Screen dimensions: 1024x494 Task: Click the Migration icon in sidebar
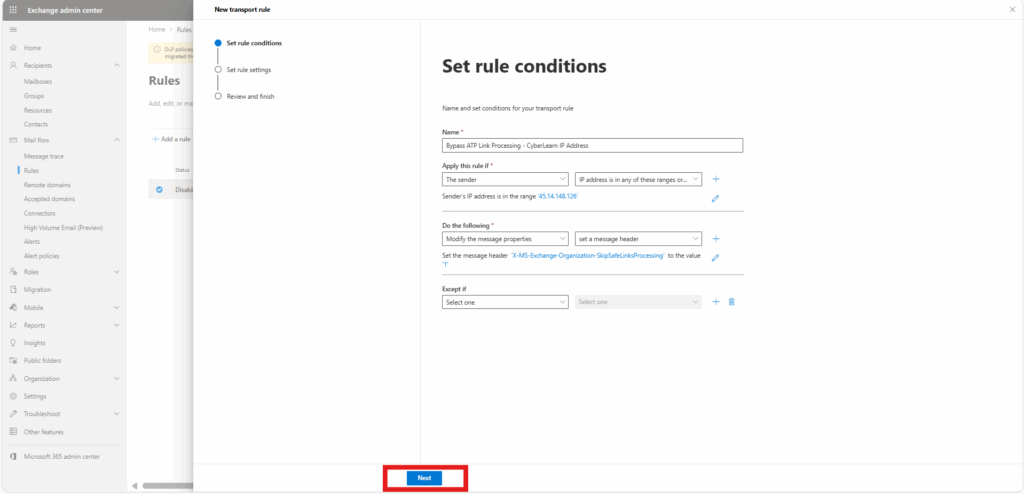(x=13, y=289)
